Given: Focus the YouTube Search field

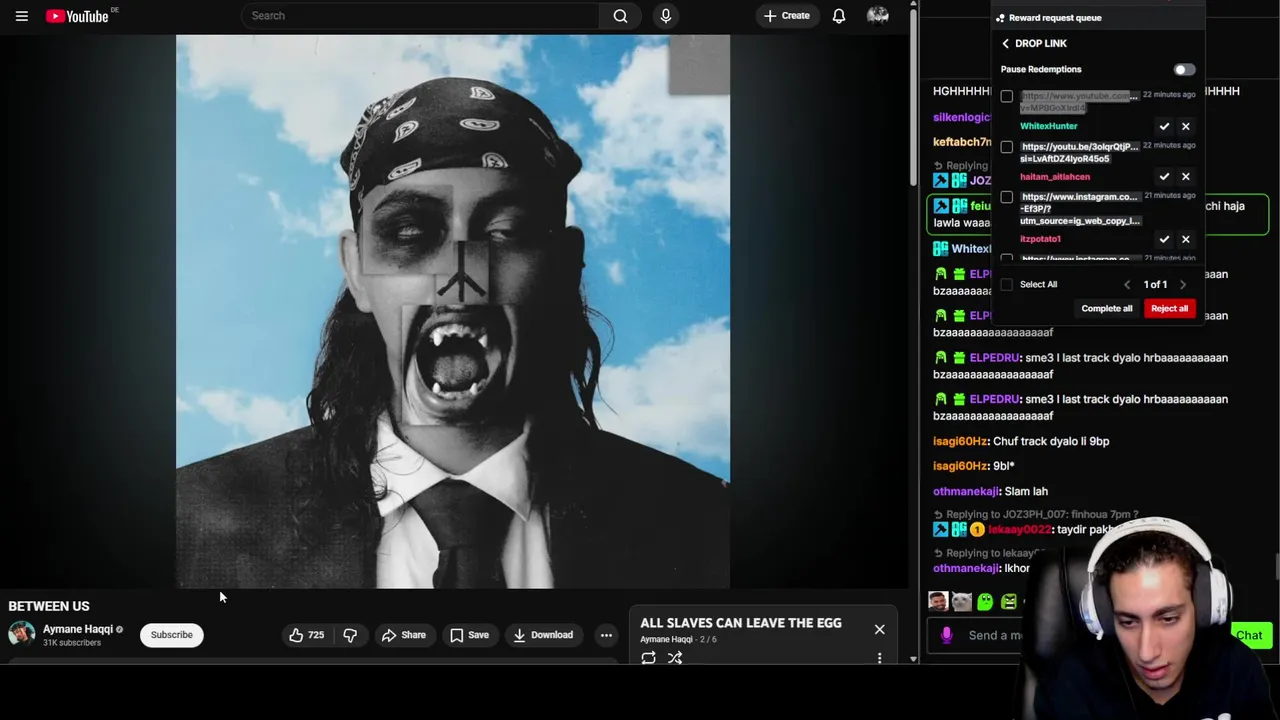Looking at the screenshot, I should point(420,16).
